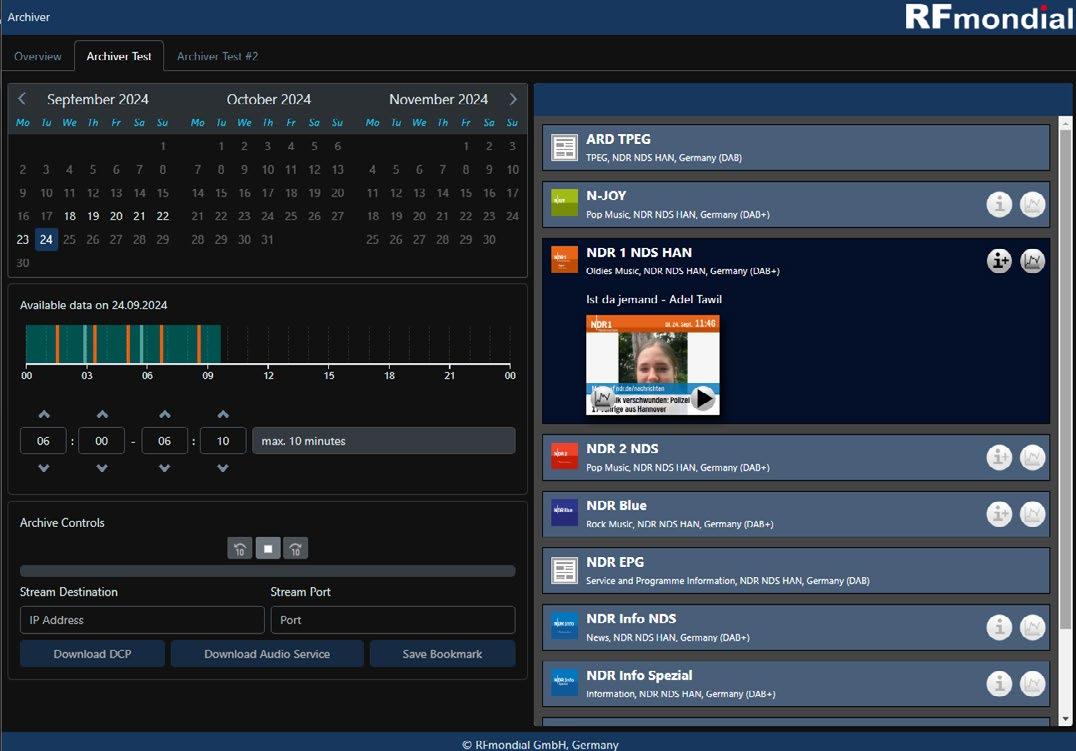Open info for N-JOY service
Viewport: 1076px width, 751px height.
pos(999,204)
